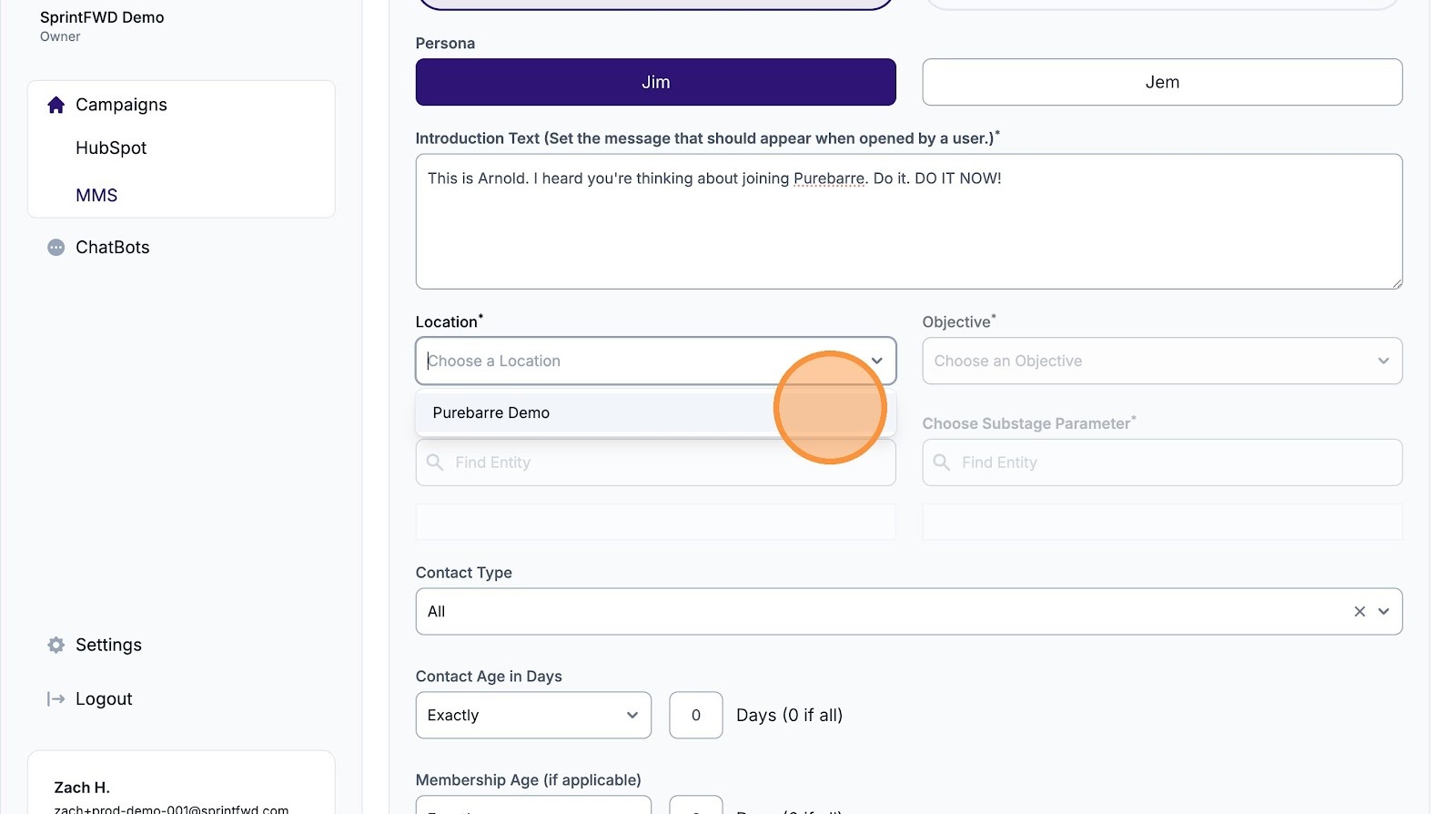Select the Jem persona
1456x814 pixels.
click(x=1162, y=82)
